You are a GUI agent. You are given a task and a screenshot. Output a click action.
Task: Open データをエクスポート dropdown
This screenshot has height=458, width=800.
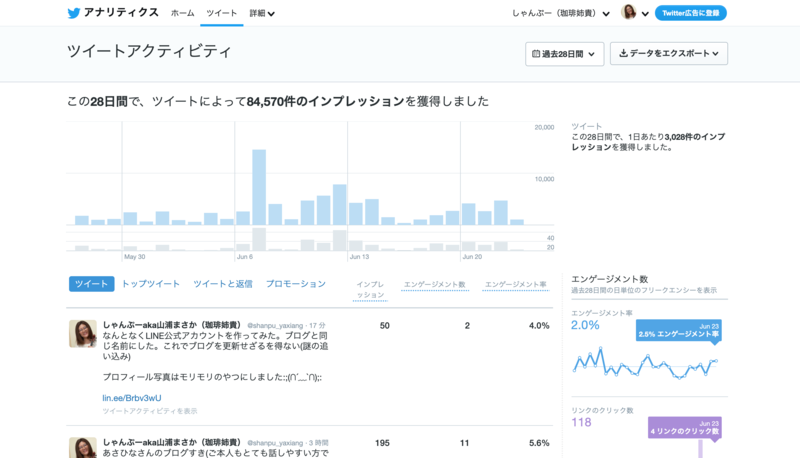tap(669, 54)
